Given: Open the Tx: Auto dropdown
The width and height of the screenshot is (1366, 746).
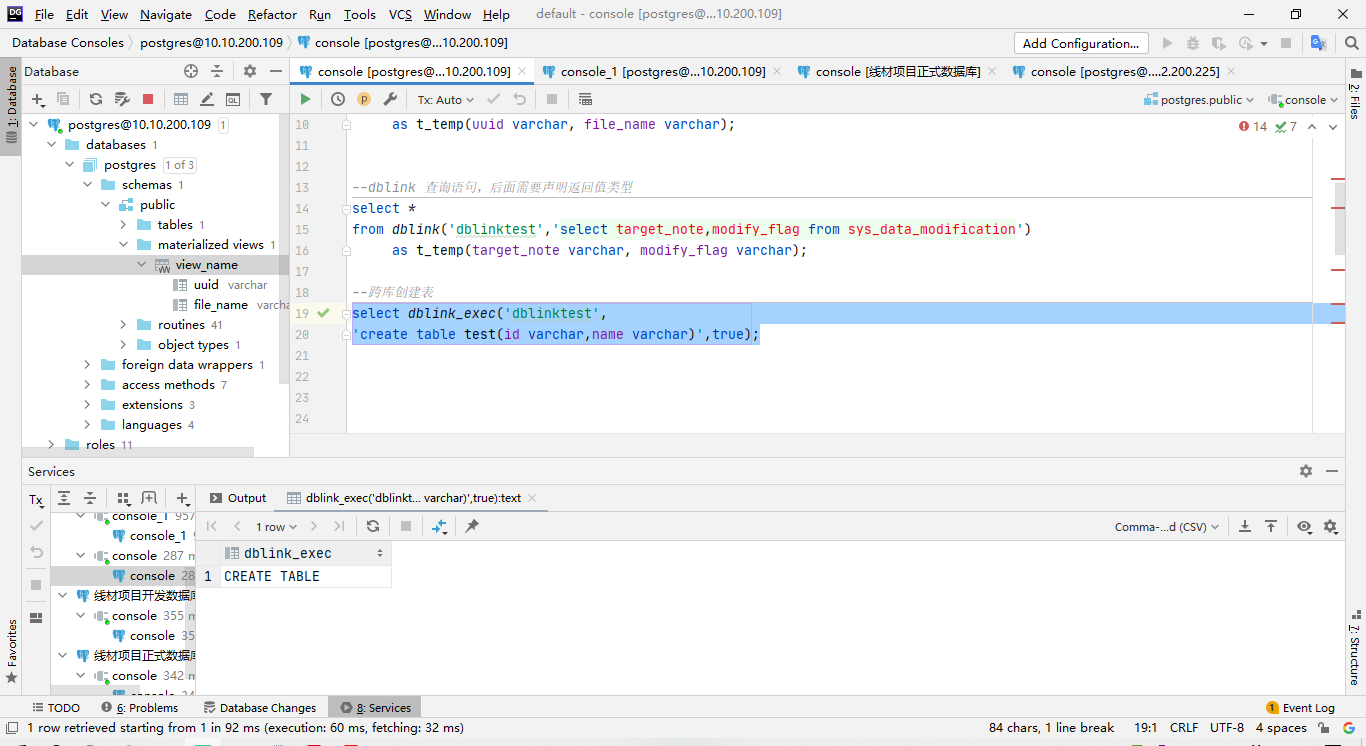Looking at the screenshot, I should pos(444,99).
